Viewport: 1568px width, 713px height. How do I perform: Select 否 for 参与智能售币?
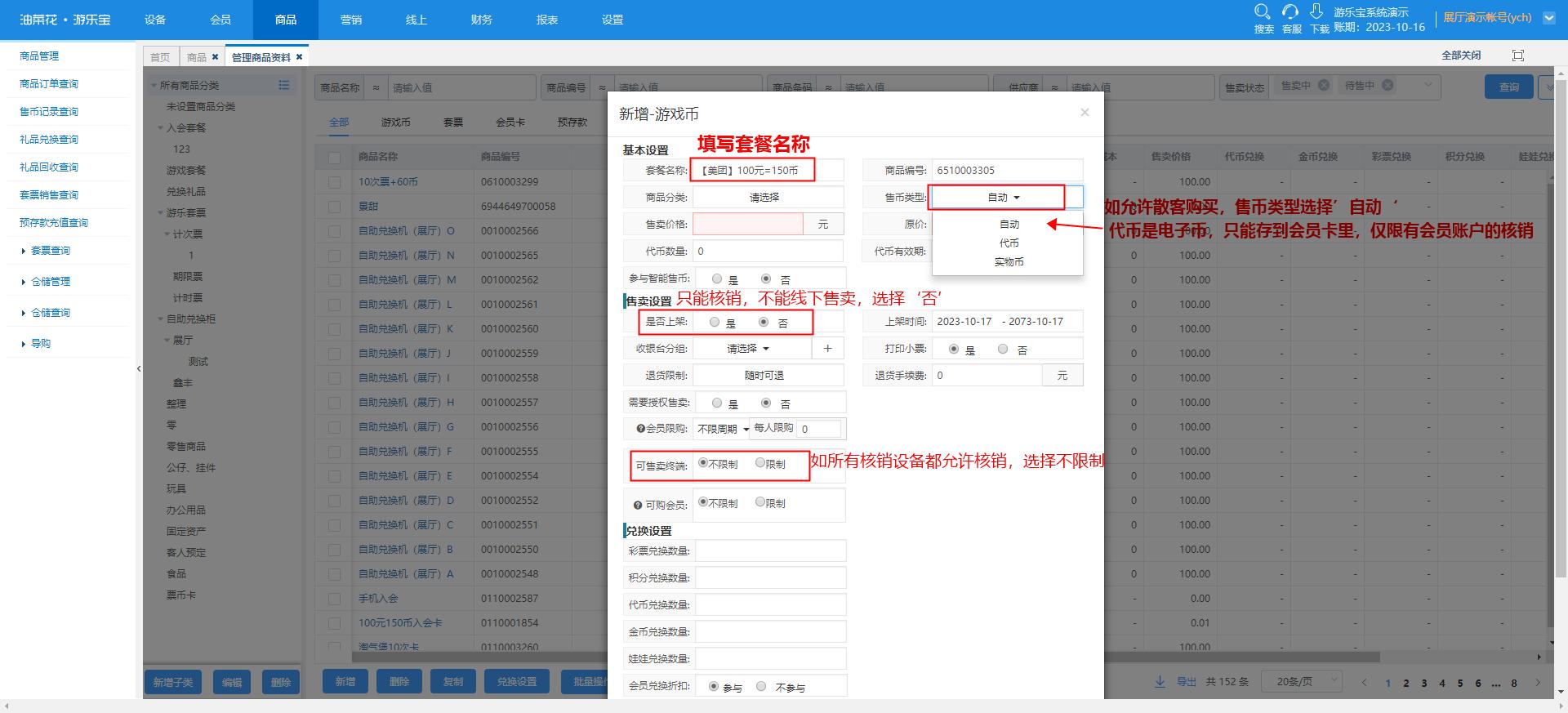click(766, 279)
